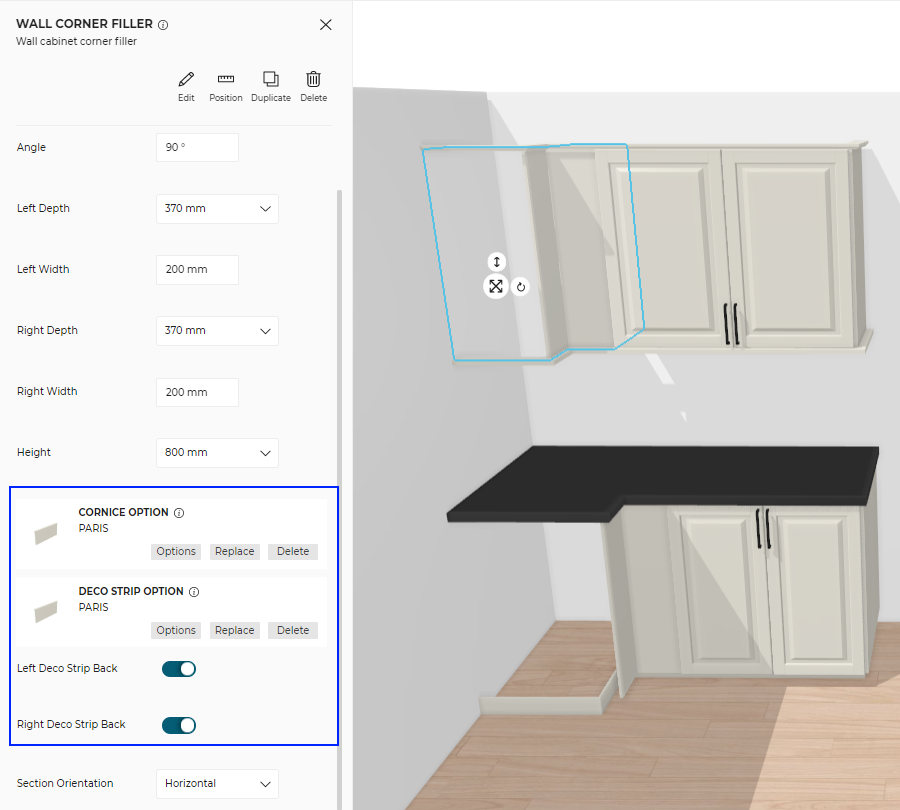Open the Right Depth dropdown

pyautogui.click(x=217, y=331)
